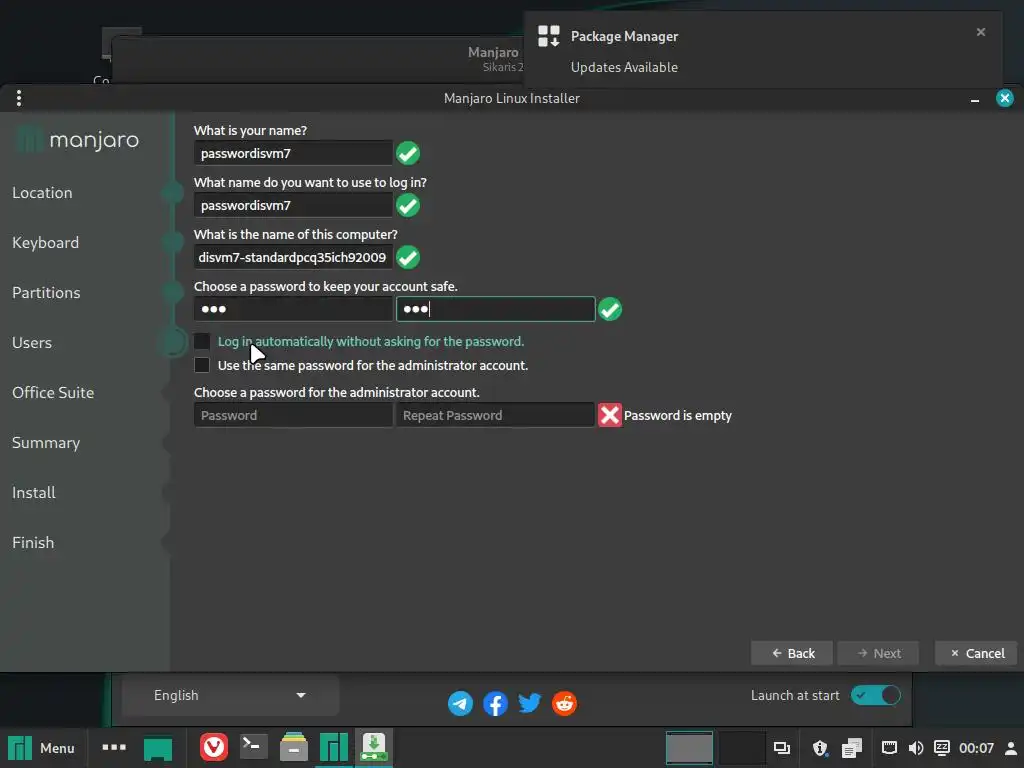Cancel the installation
This screenshot has width=1024, height=768.
tap(976, 653)
